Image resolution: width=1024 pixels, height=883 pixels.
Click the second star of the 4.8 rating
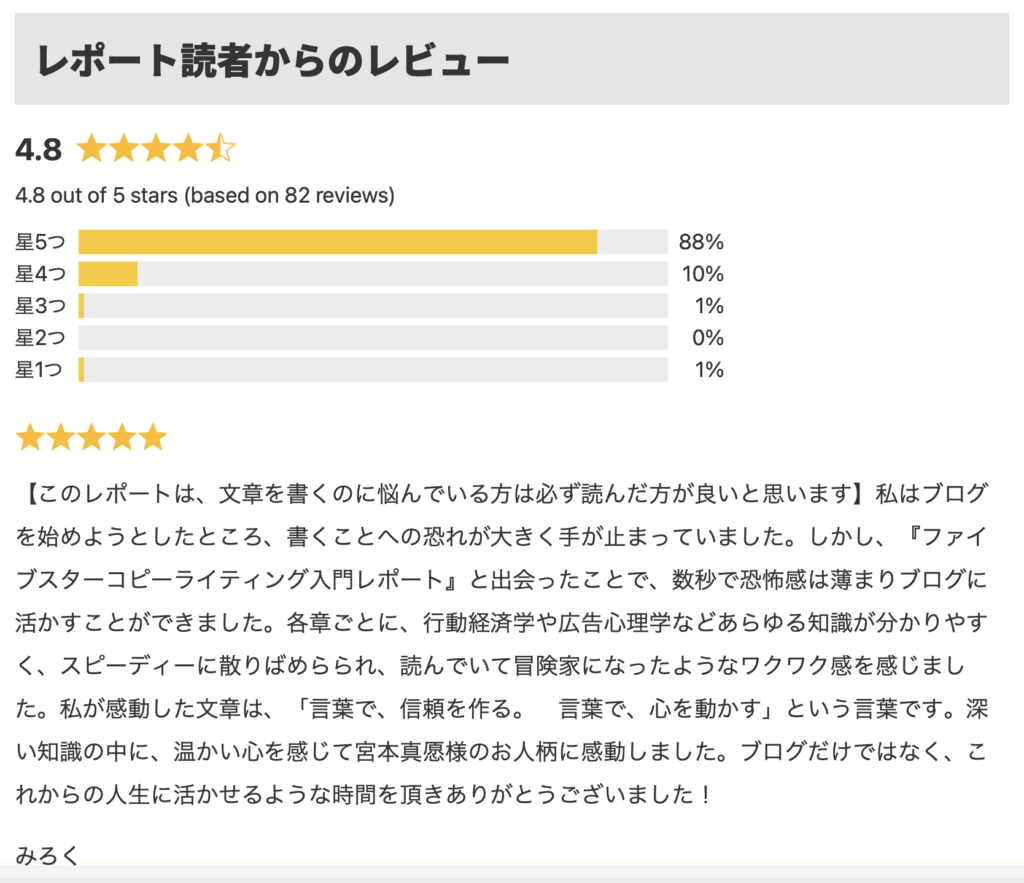pyautogui.click(x=123, y=148)
